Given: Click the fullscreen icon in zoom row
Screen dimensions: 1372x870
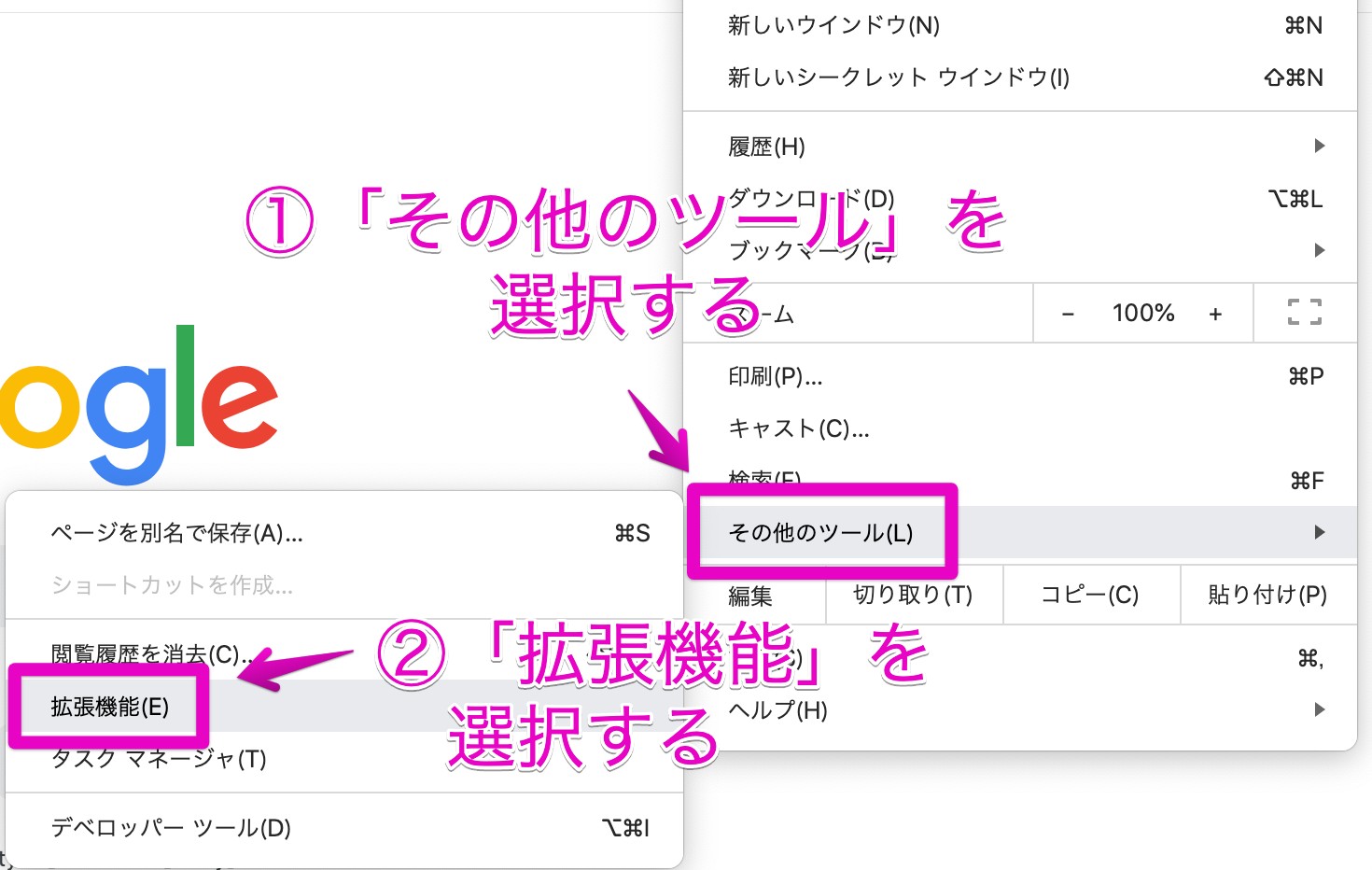Looking at the screenshot, I should coord(1304,312).
